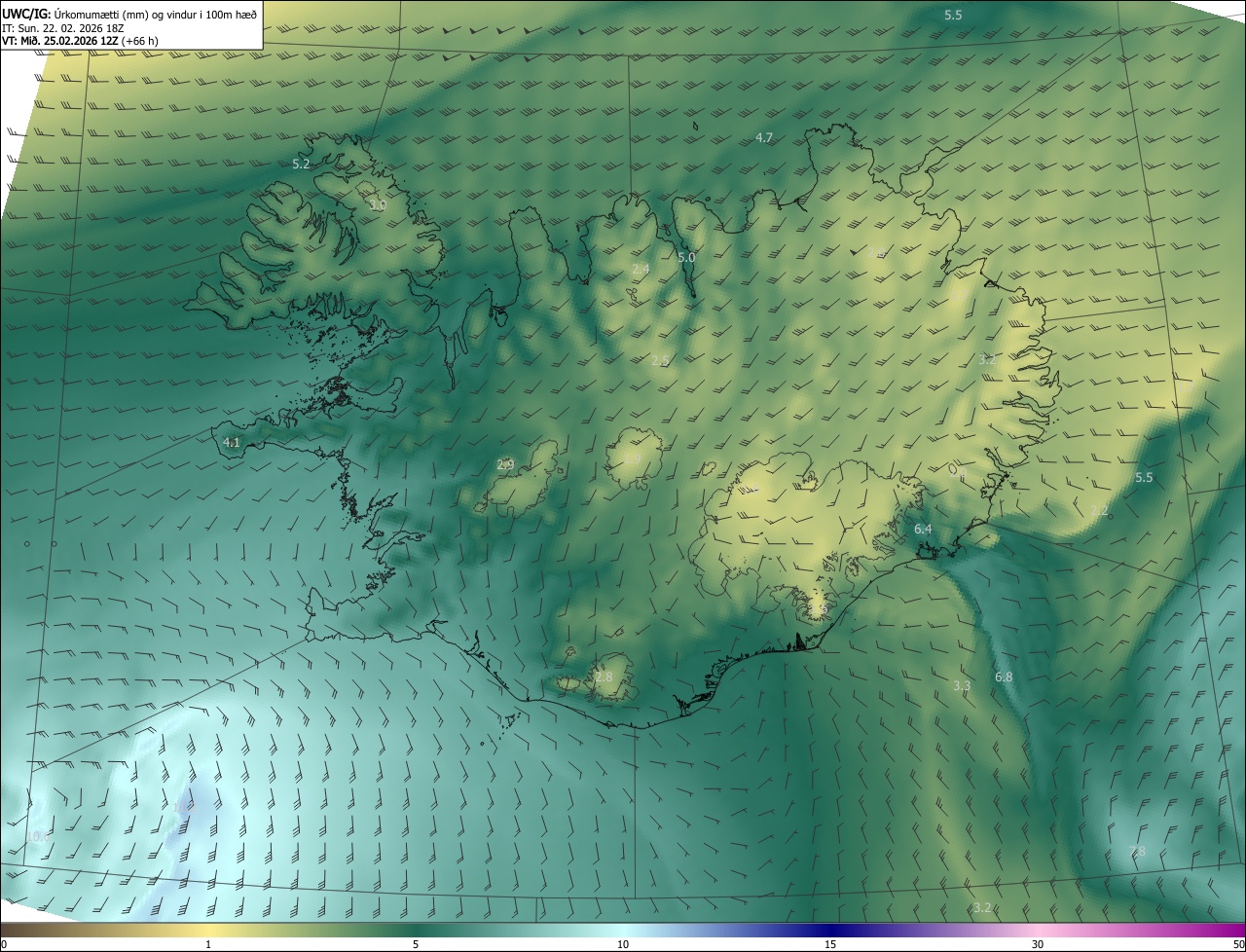Click the 2.8 value on the southern glacier
The image size is (1246, 952).
[x=604, y=677]
